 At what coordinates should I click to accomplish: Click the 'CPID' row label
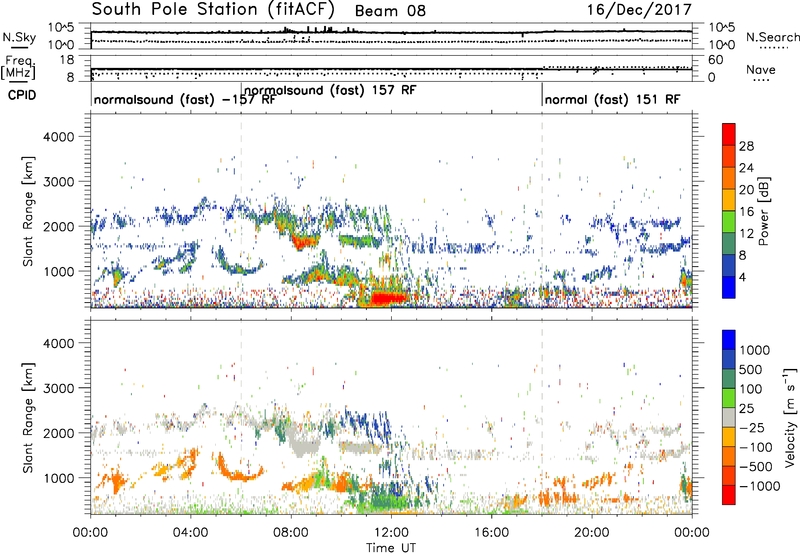click(x=22, y=95)
